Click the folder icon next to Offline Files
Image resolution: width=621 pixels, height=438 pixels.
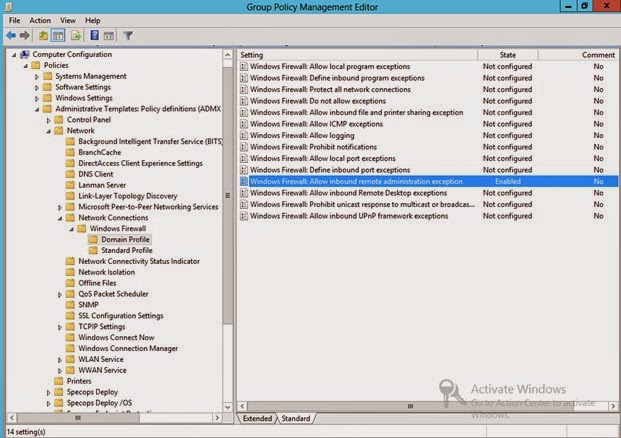pyautogui.click(x=70, y=283)
